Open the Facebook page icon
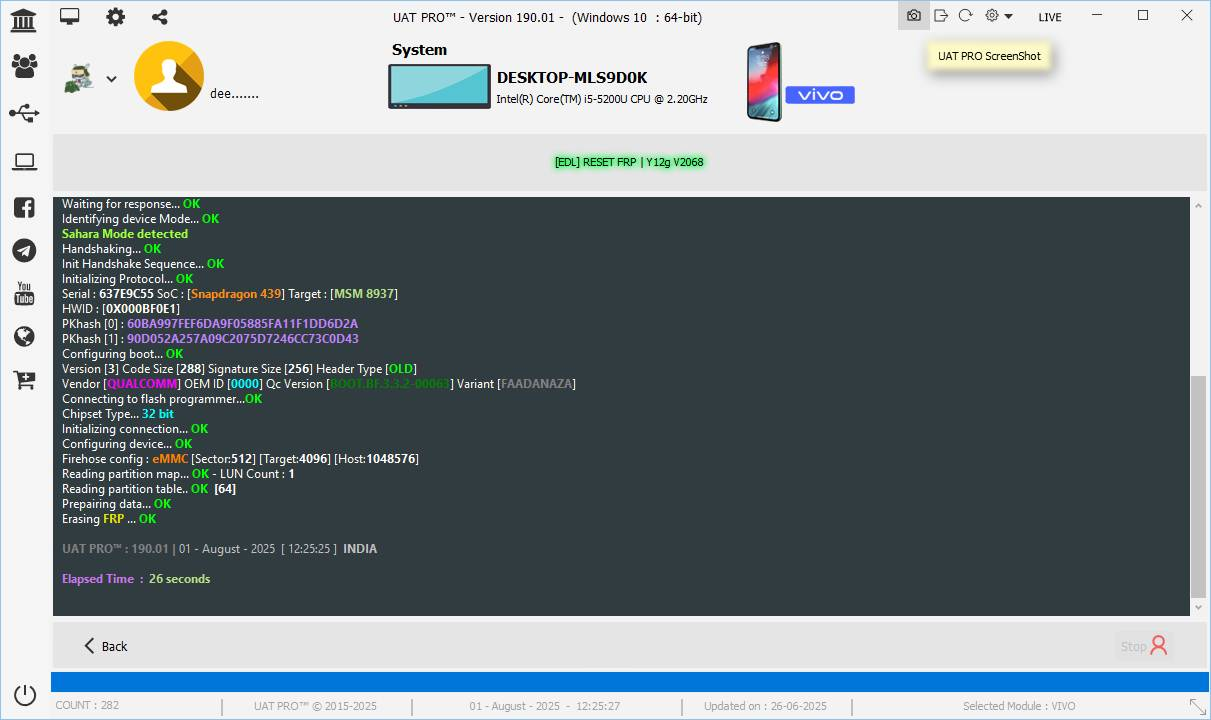Screen dimensions: 1211x720 click(x=24, y=208)
